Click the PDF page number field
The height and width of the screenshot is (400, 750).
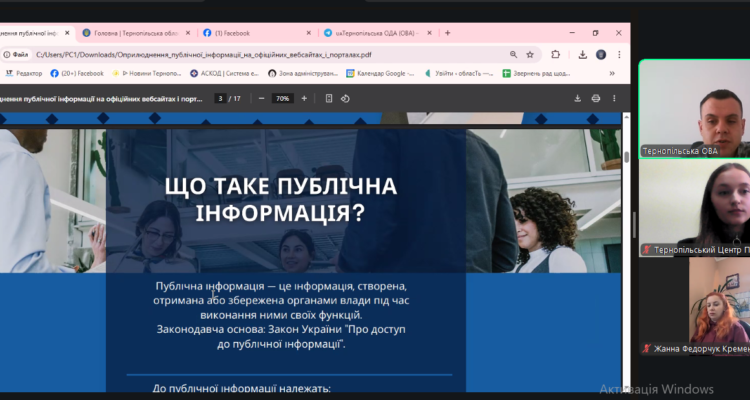pyautogui.click(x=220, y=99)
